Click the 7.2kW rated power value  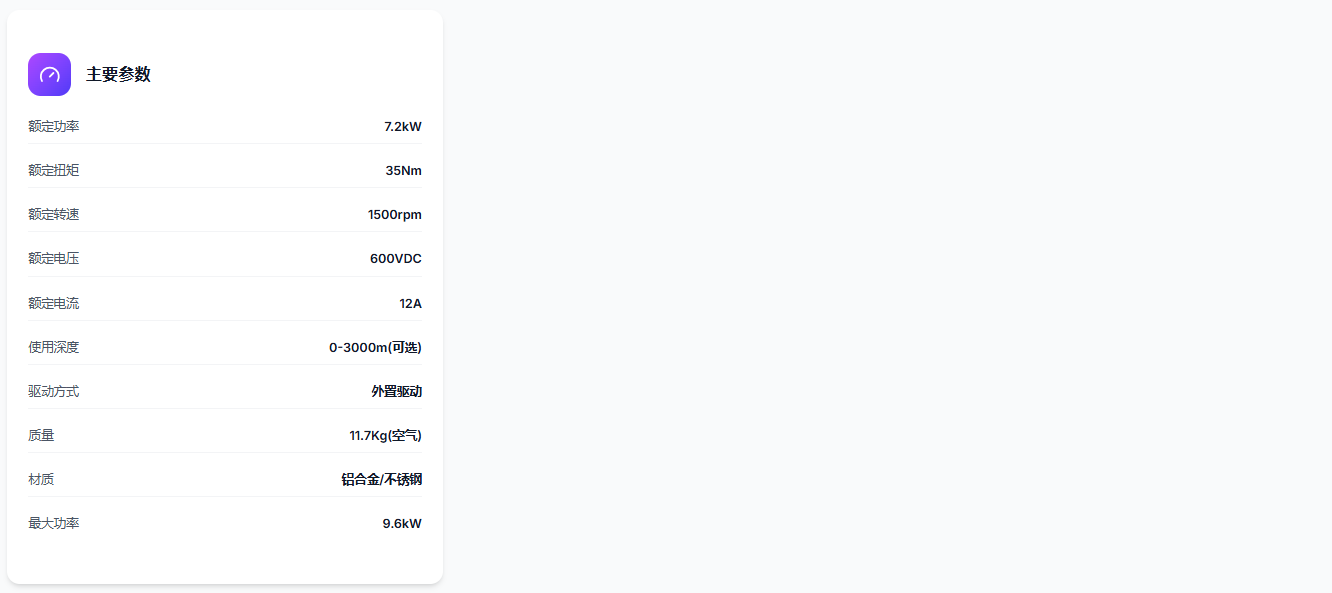(x=402, y=127)
